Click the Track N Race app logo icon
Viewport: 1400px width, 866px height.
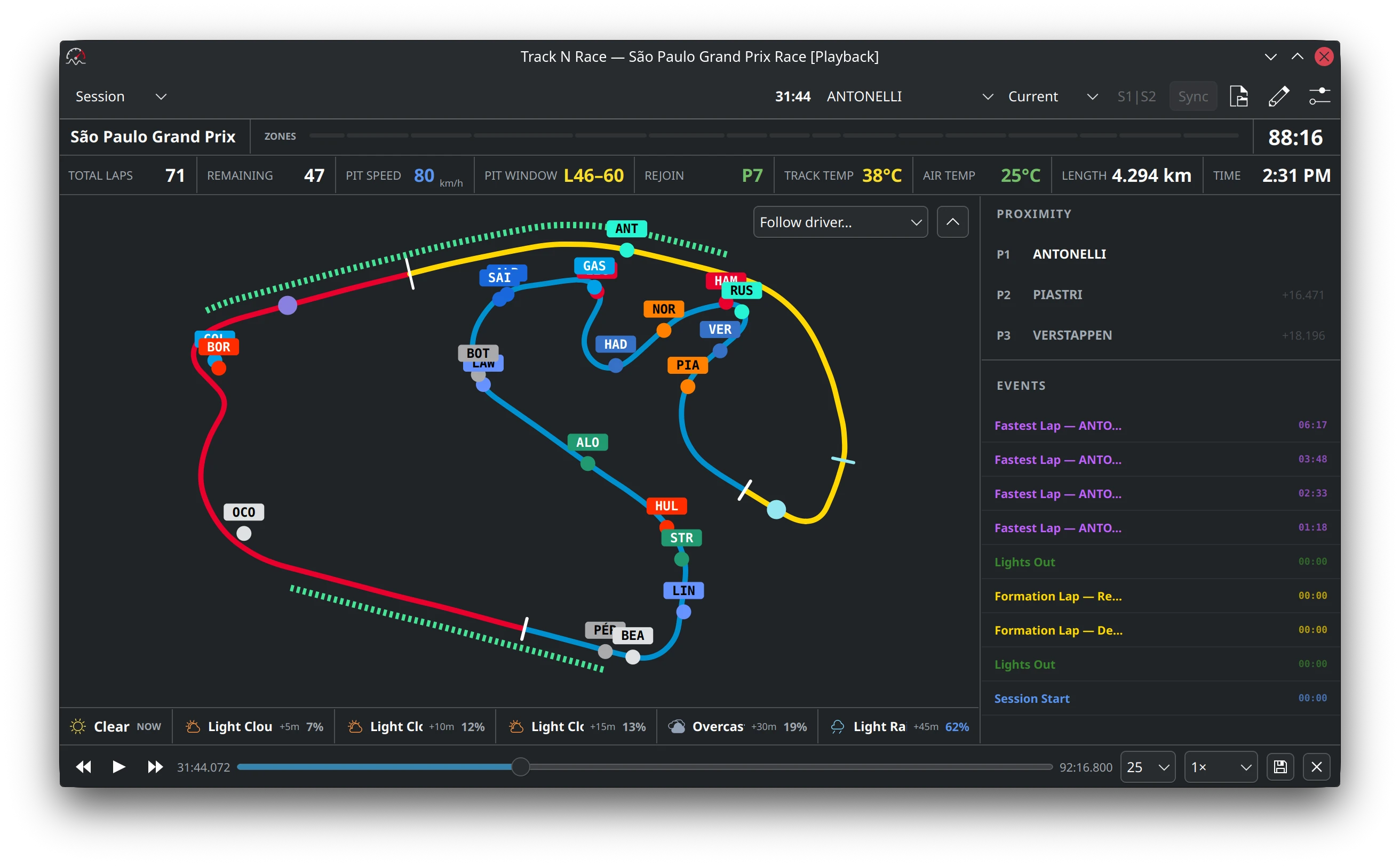point(76,56)
